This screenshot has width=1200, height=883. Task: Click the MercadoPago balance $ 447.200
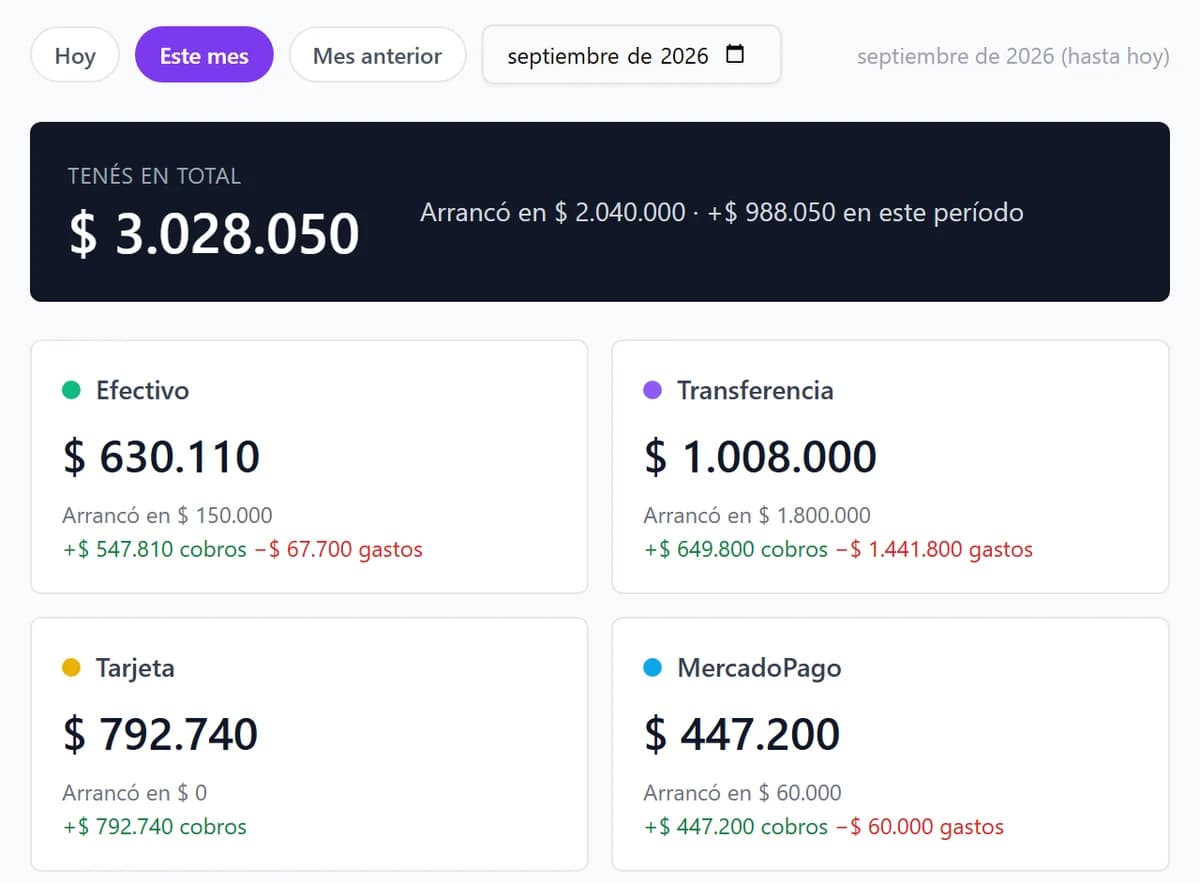coord(741,734)
